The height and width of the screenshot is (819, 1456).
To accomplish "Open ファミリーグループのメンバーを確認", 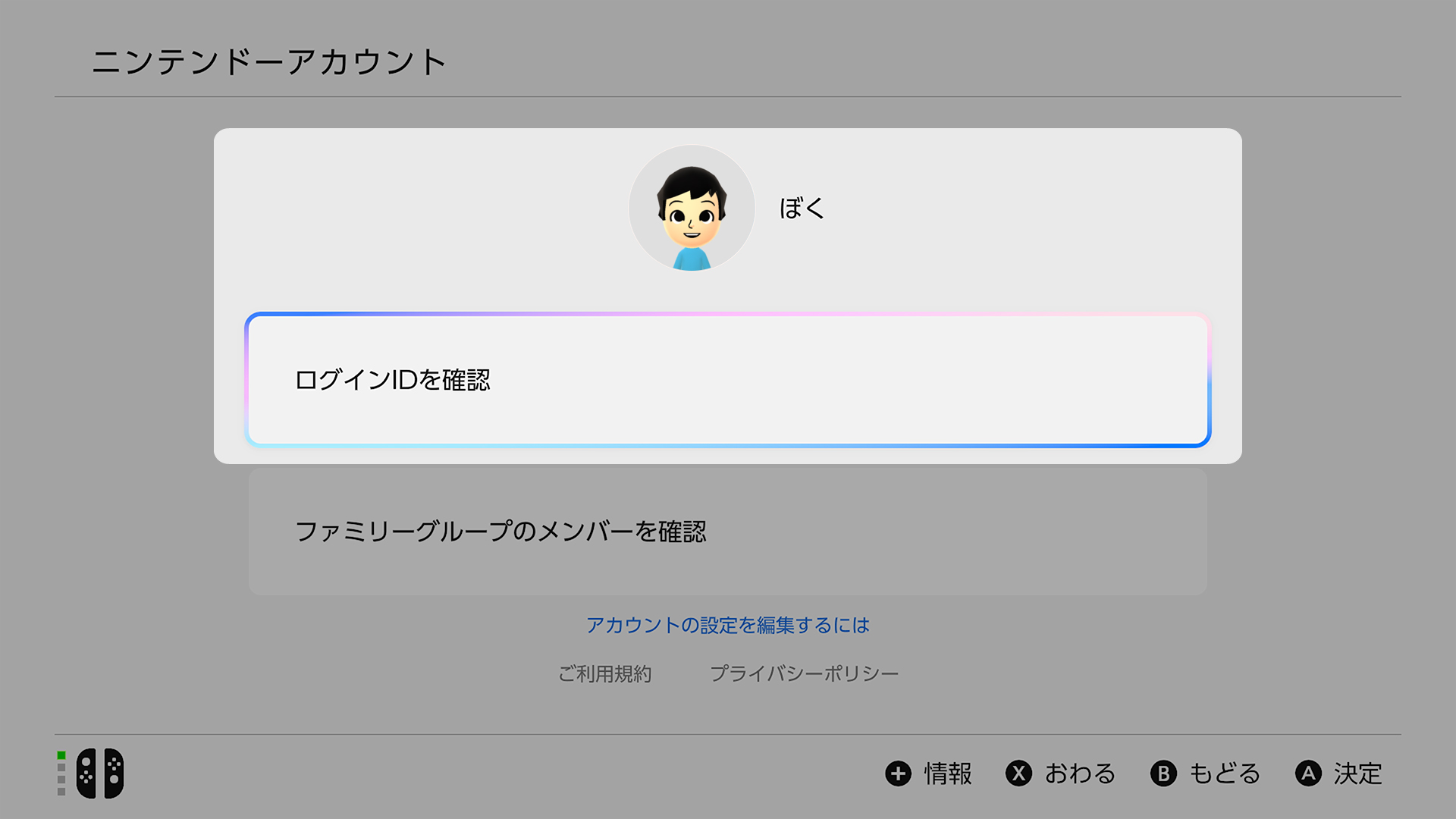I will coord(727,532).
